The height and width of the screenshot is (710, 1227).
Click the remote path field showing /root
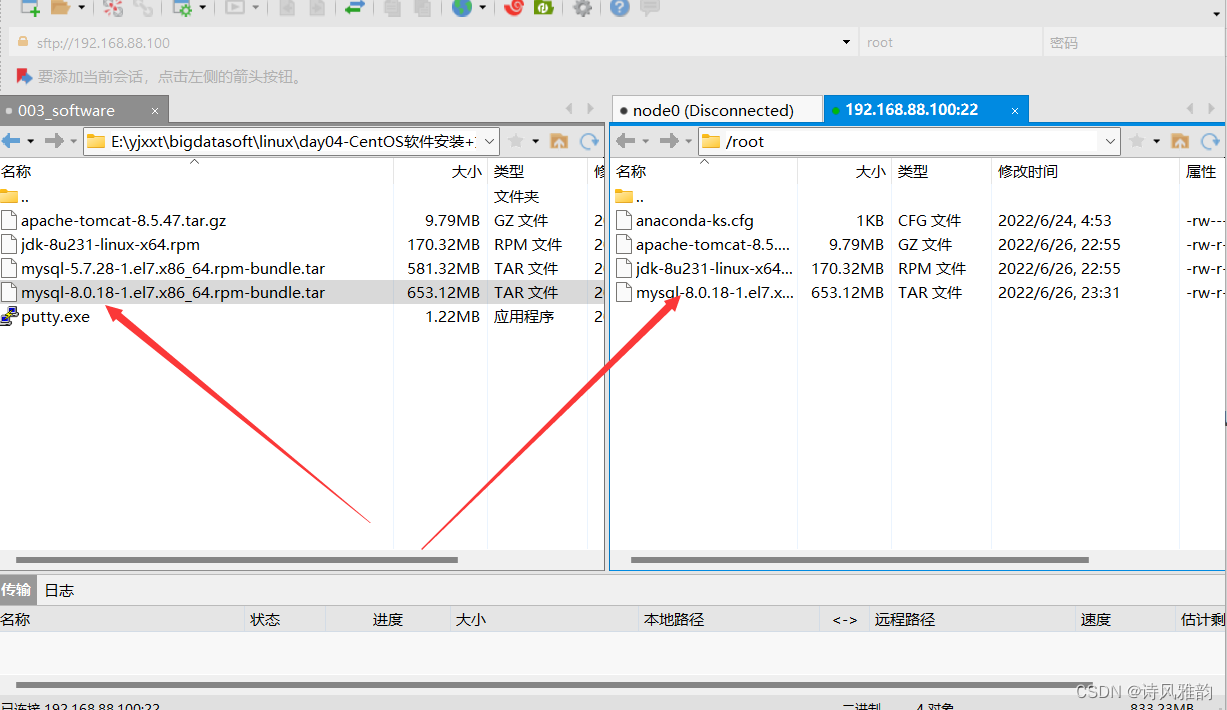click(x=909, y=141)
